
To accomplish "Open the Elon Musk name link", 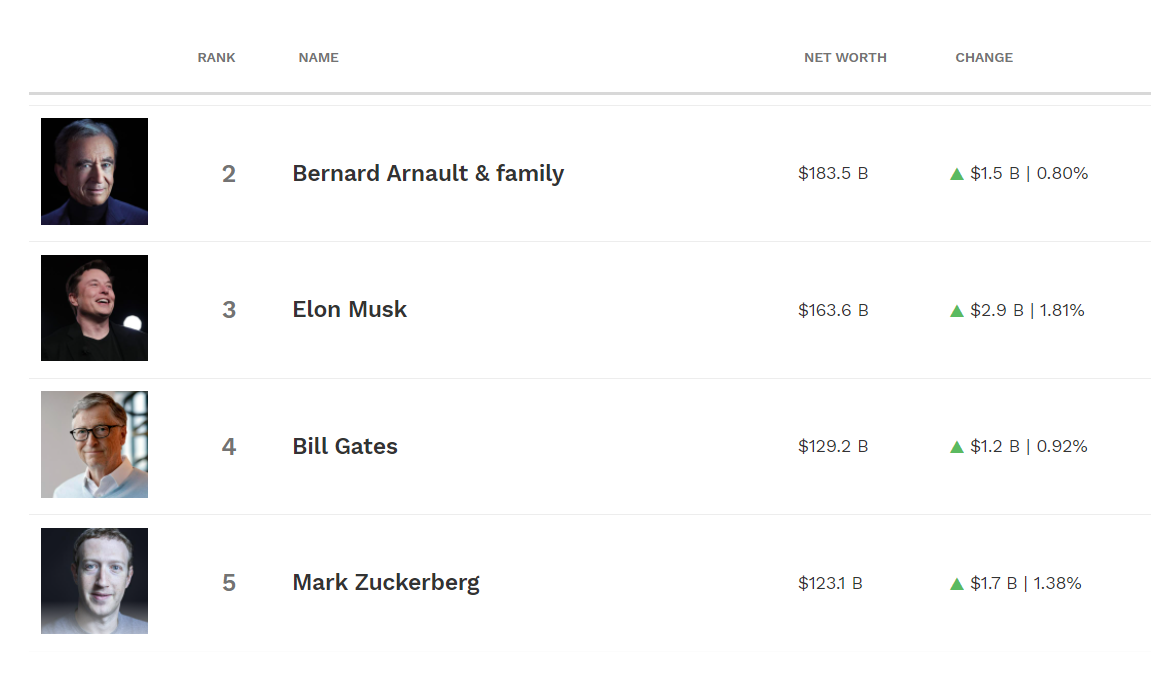I will click(349, 310).
